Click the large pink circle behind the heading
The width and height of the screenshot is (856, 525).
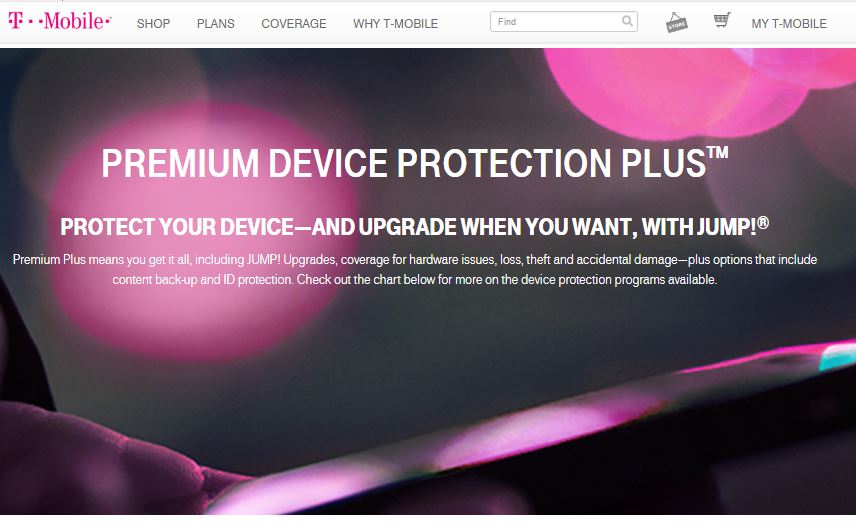pos(205,229)
